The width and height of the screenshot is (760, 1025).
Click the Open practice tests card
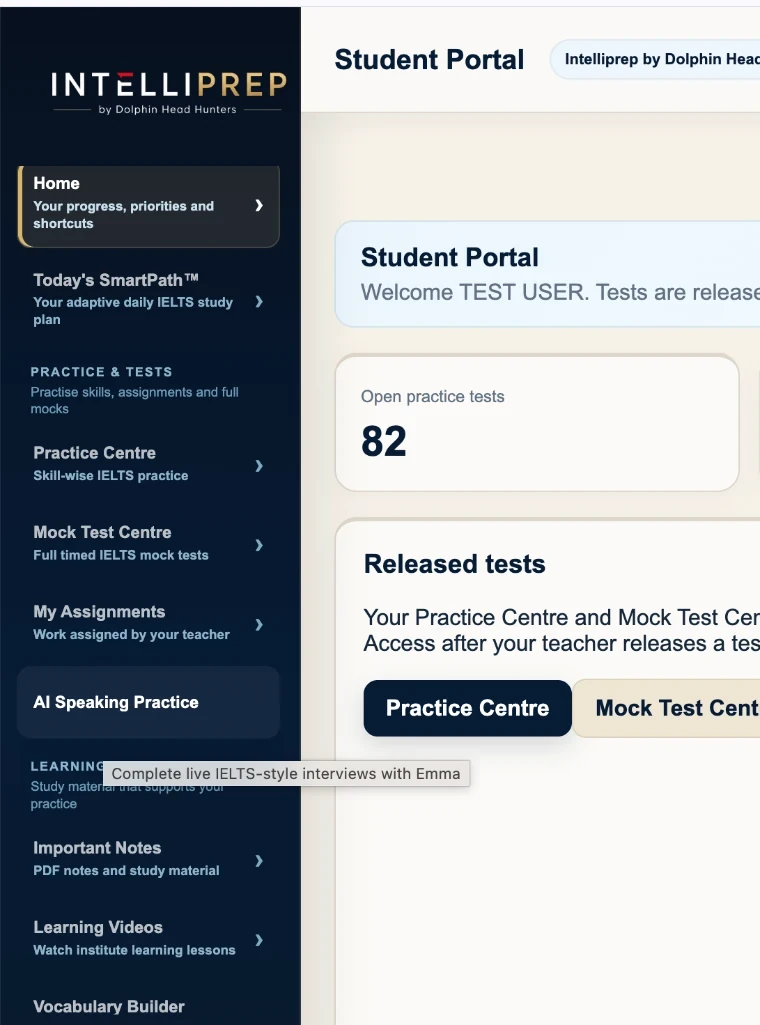pos(537,423)
